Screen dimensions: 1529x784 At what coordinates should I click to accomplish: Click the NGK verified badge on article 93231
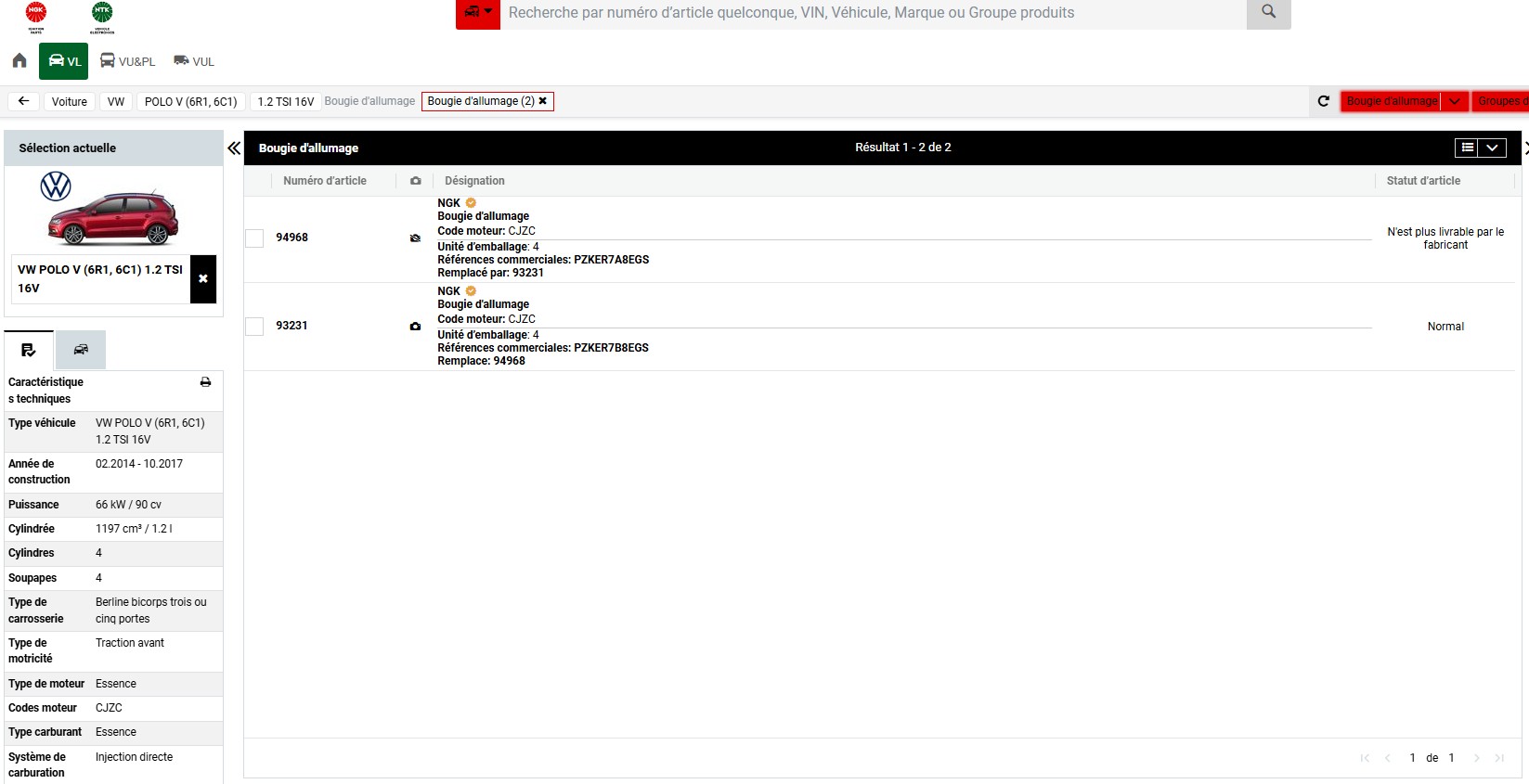click(471, 291)
